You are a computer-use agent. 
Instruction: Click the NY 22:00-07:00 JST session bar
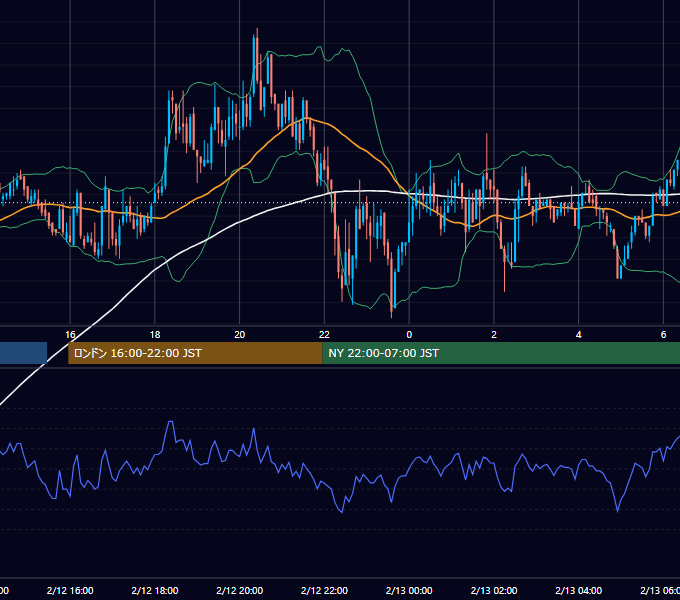tap(501, 353)
